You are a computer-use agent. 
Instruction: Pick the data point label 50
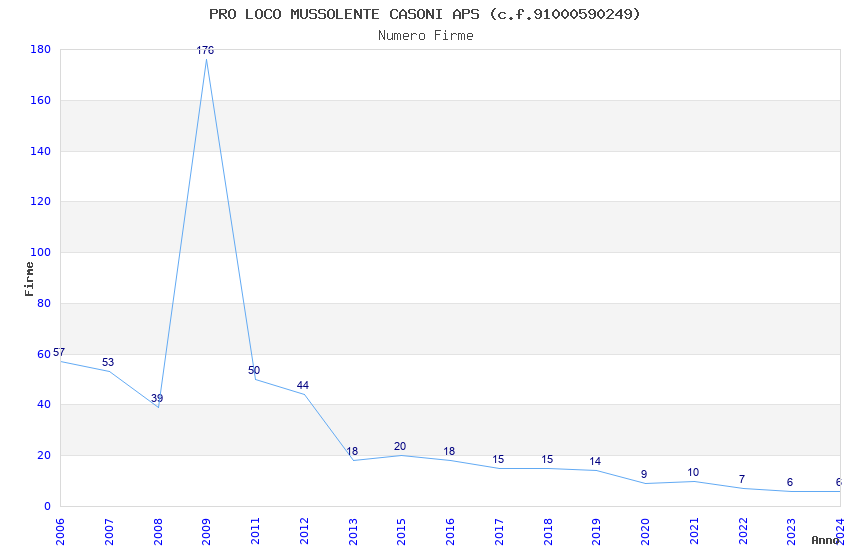pos(254,370)
